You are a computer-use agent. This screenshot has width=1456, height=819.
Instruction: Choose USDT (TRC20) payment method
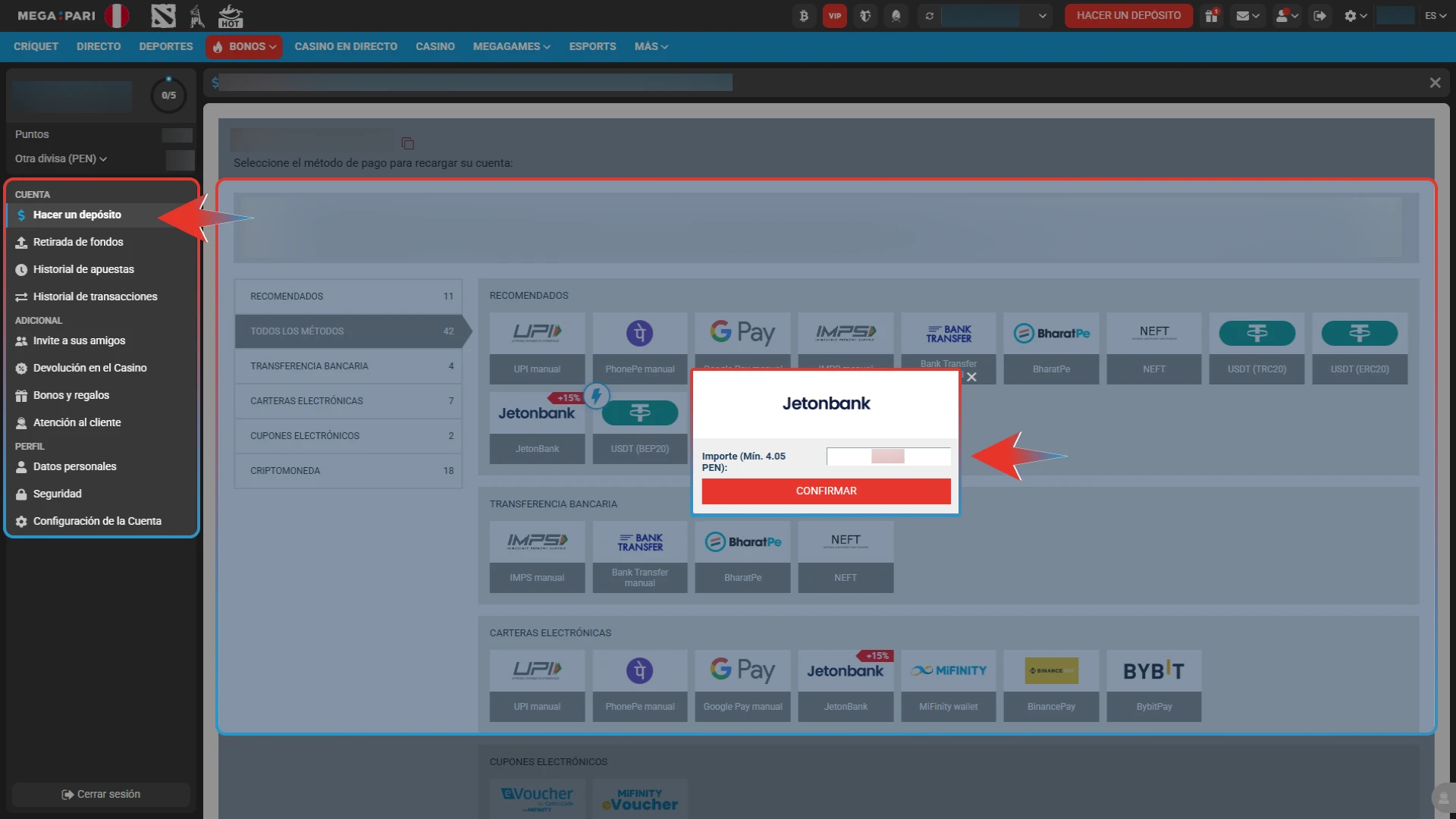coord(1257,348)
